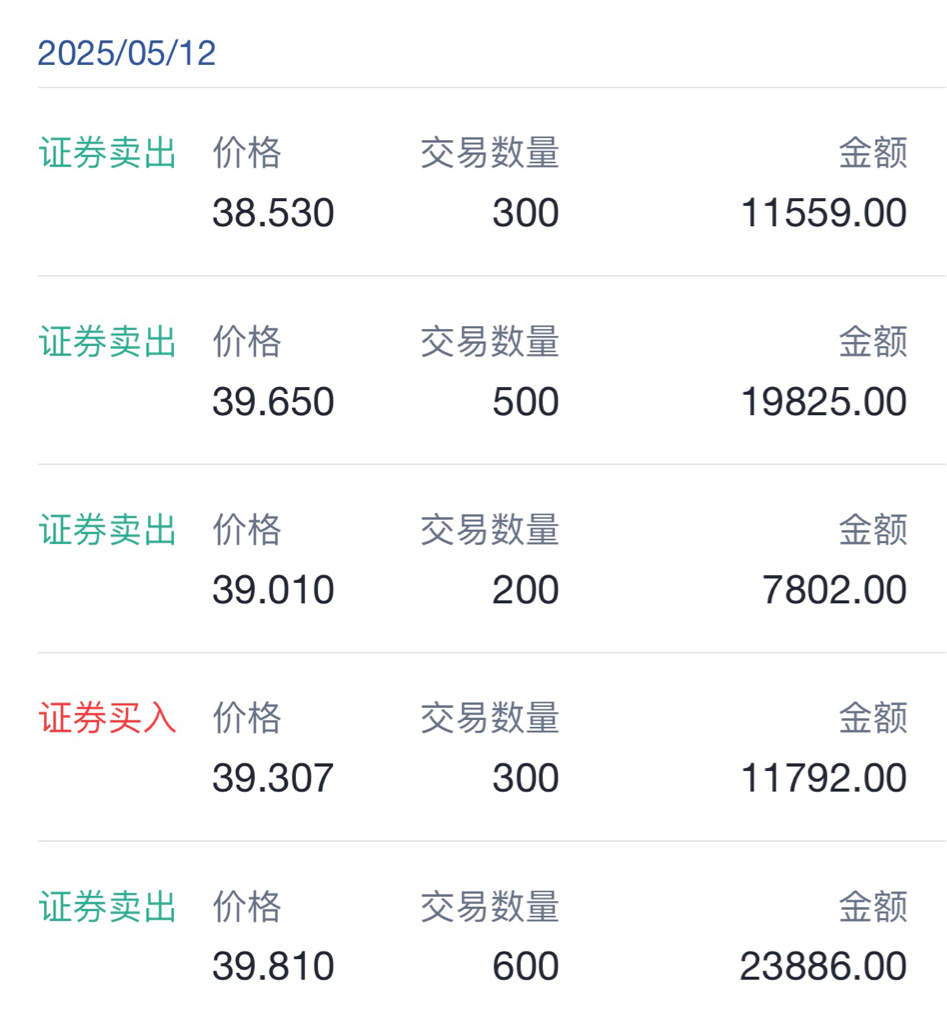Select quantity 200 in third record
947x1024 pixels.
pyautogui.click(x=526, y=590)
